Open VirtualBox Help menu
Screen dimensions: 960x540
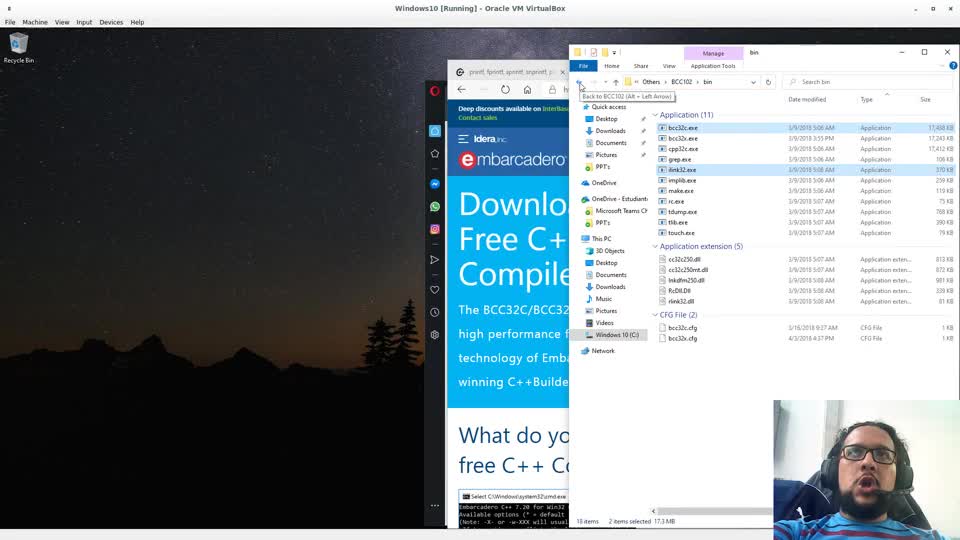click(x=137, y=22)
